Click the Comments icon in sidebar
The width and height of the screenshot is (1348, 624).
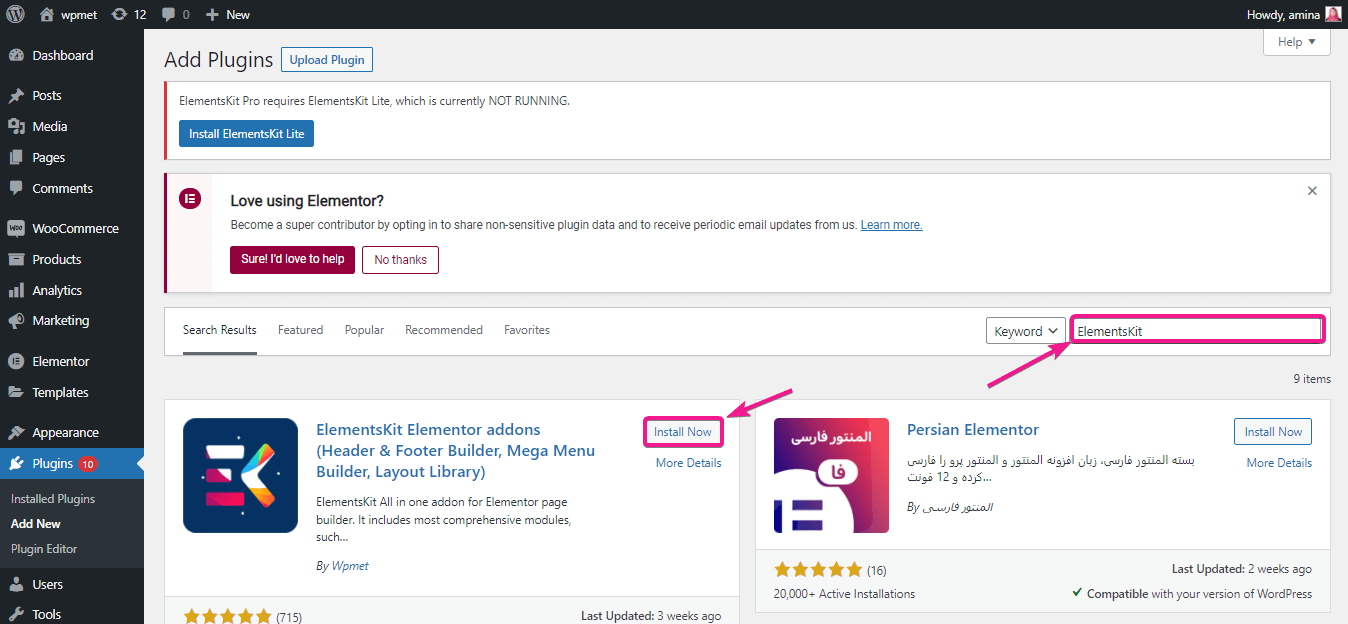coord(16,188)
